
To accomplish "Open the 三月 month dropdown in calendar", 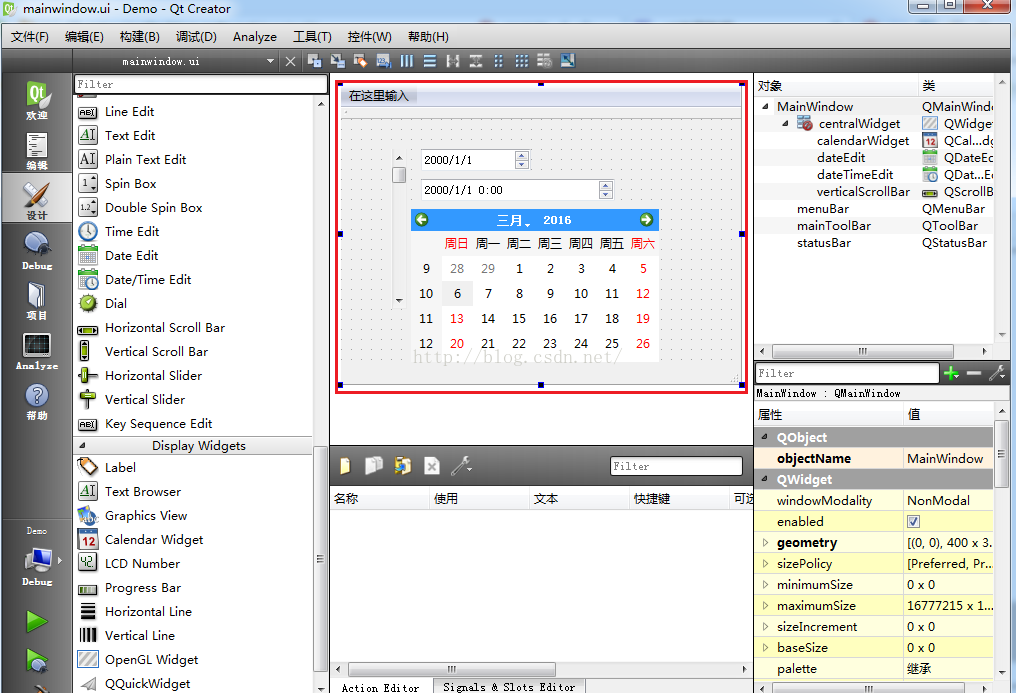I will pos(513,220).
